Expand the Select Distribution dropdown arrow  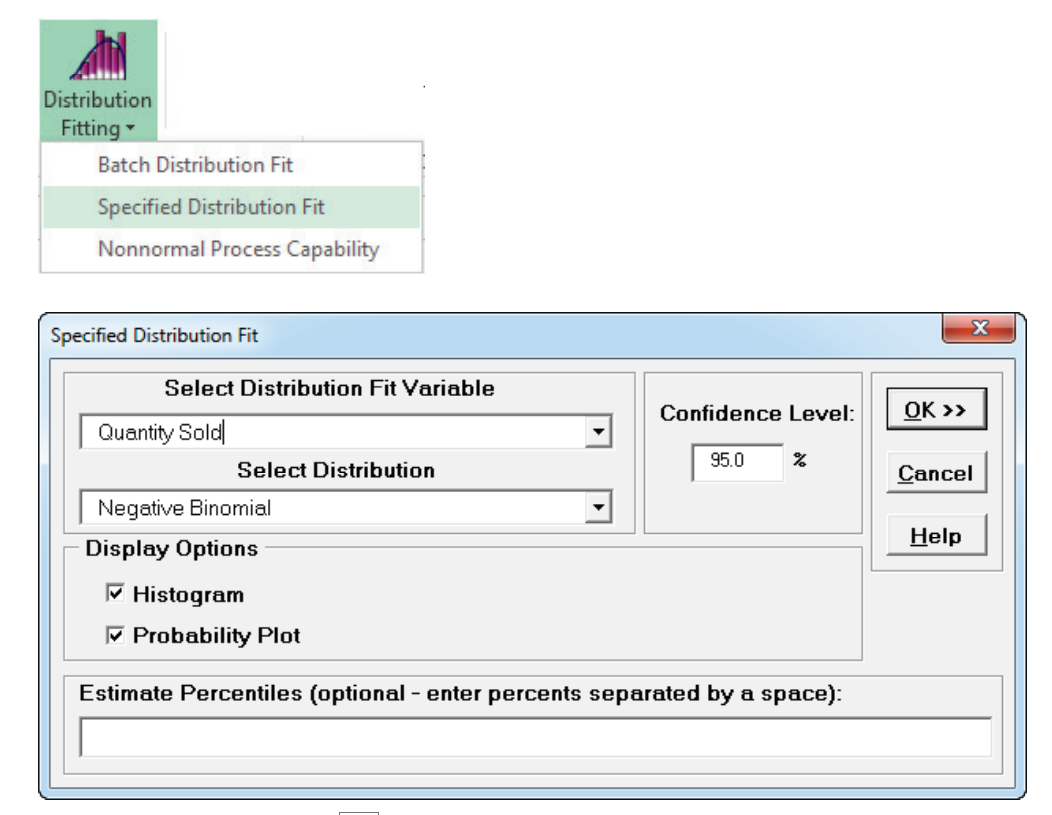click(598, 509)
